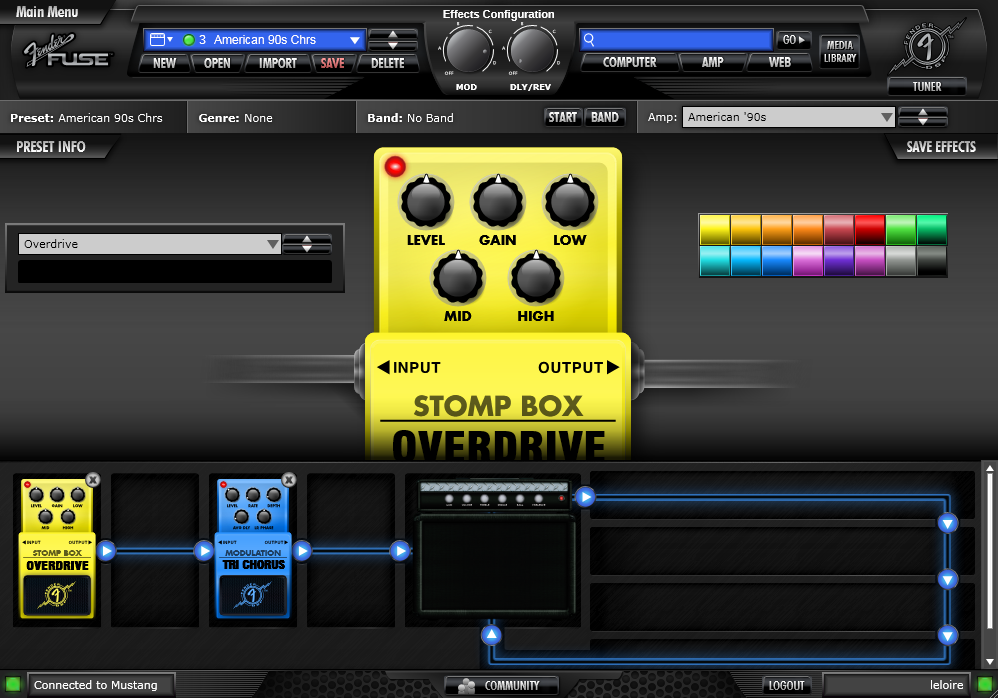Click the BAND button

click(605, 117)
